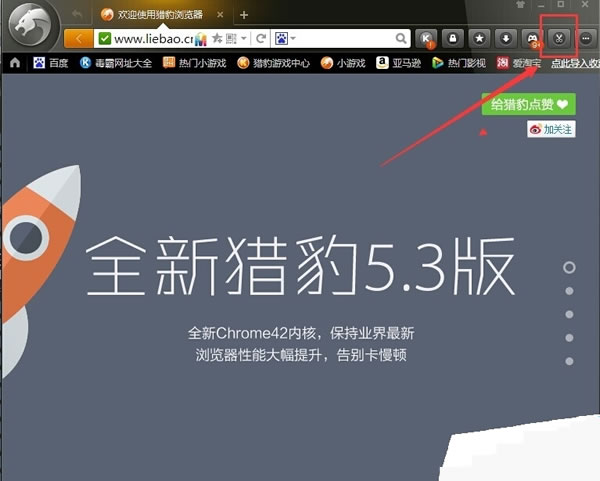Click the lock privacy toolbar icon

[453, 38]
